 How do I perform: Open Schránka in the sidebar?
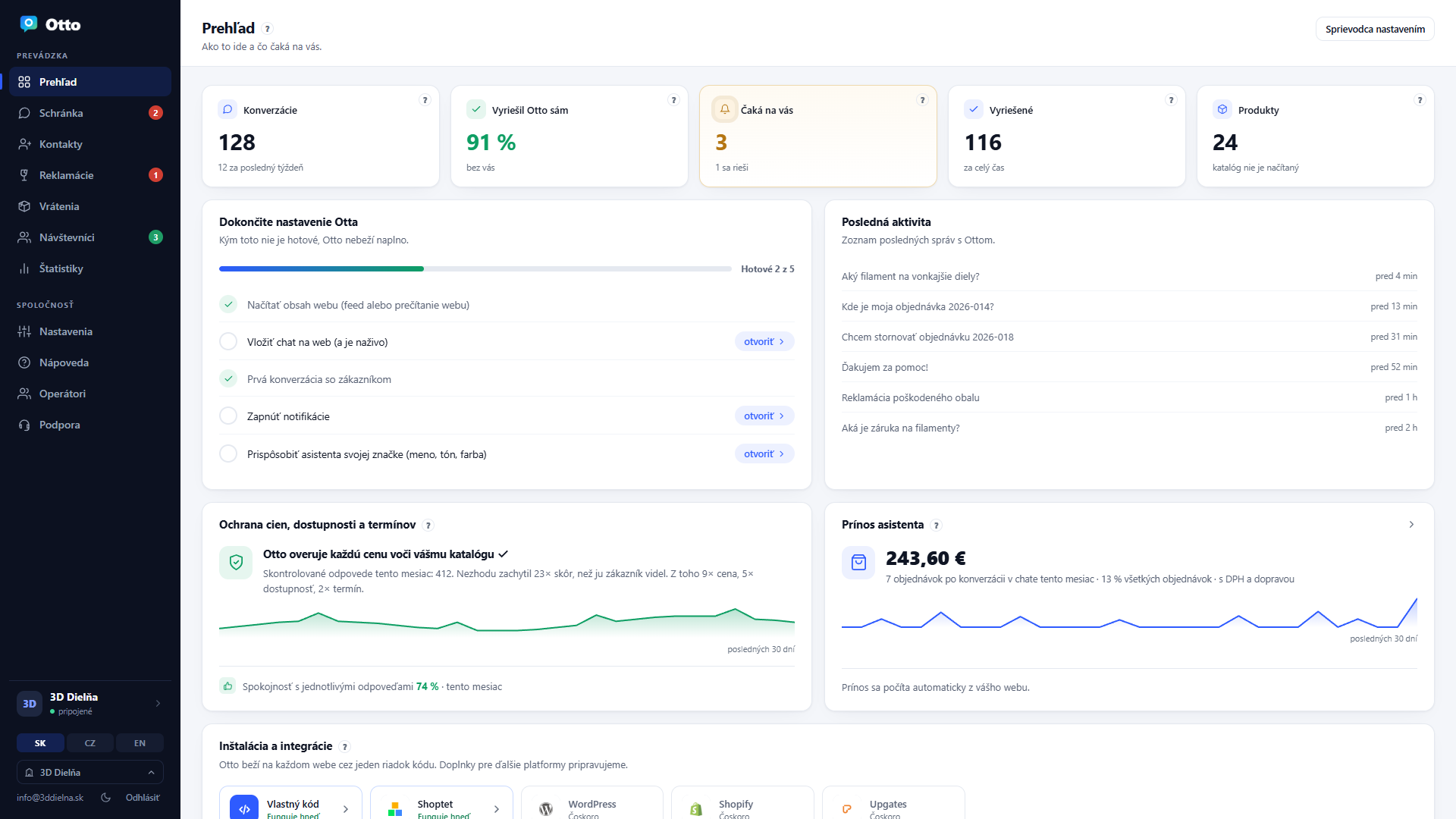[90, 113]
